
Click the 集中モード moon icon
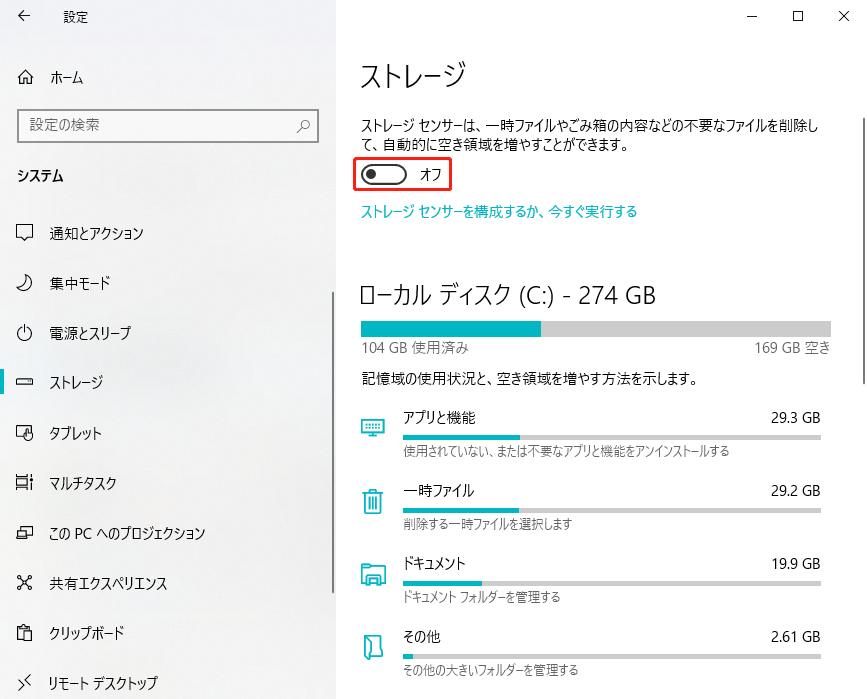point(26,283)
